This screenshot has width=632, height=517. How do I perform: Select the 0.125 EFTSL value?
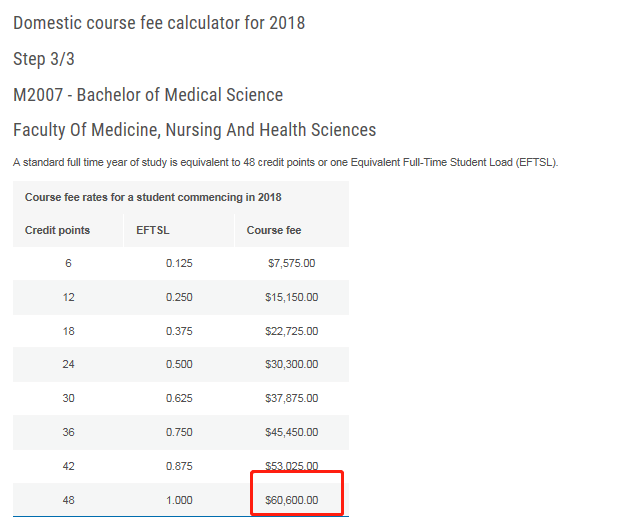point(179,263)
